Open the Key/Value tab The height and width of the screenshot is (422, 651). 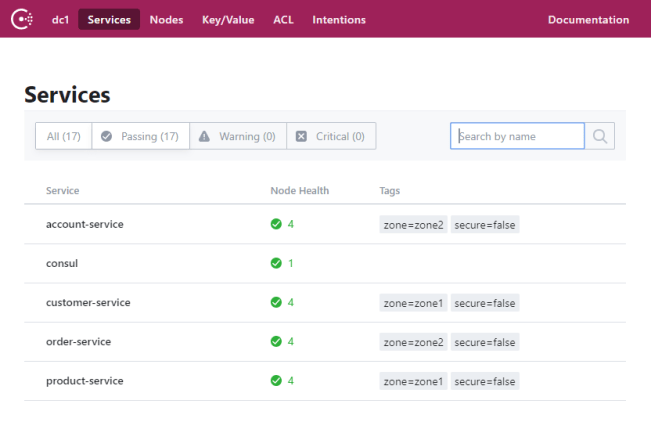click(x=228, y=20)
